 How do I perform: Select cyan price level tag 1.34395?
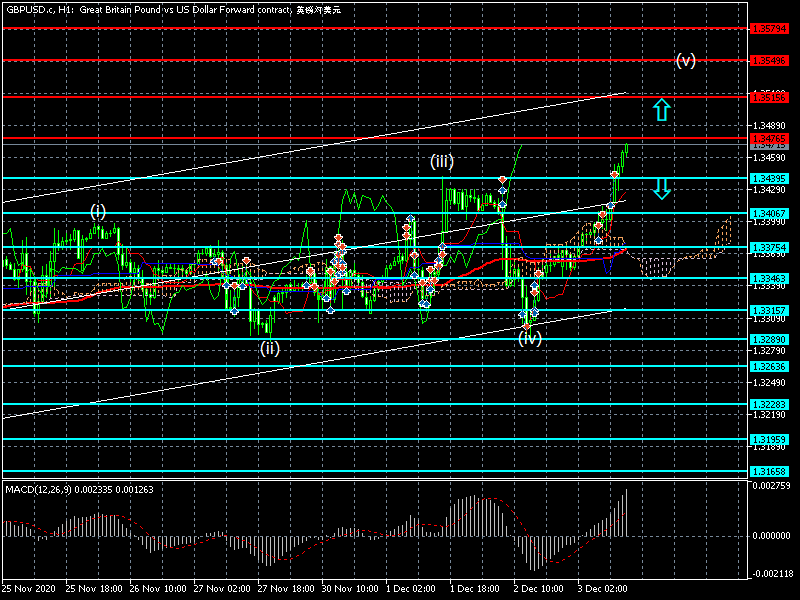[x=769, y=179]
